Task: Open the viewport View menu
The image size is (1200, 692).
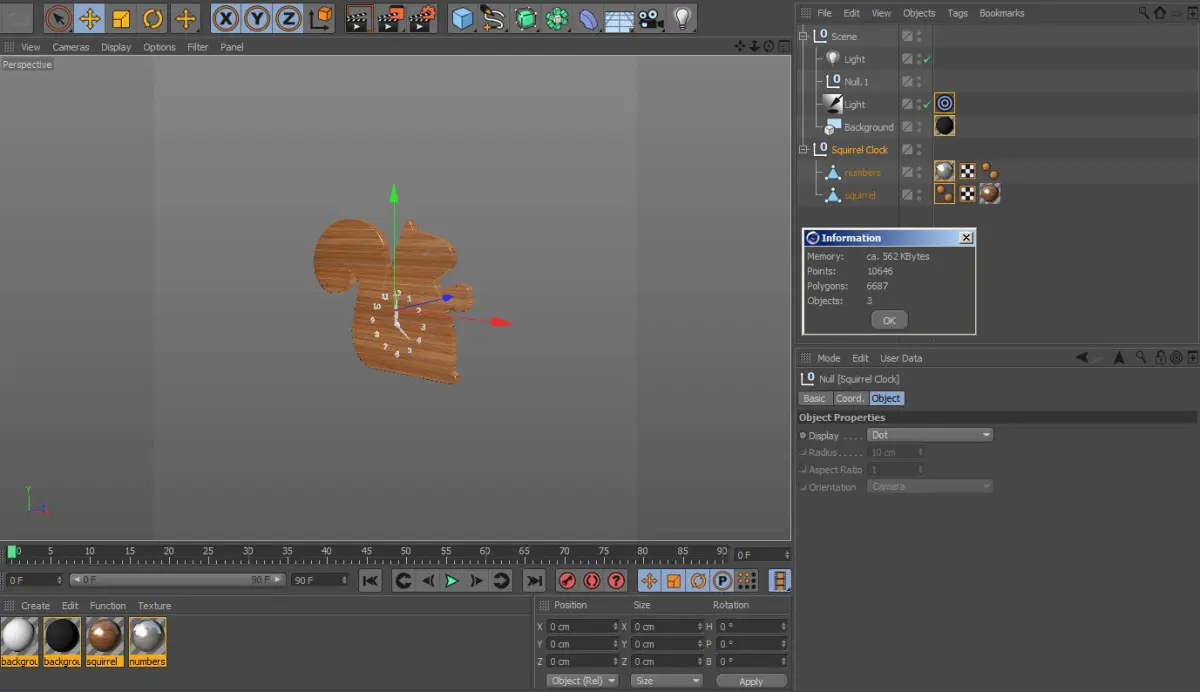Action: pyautogui.click(x=31, y=47)
